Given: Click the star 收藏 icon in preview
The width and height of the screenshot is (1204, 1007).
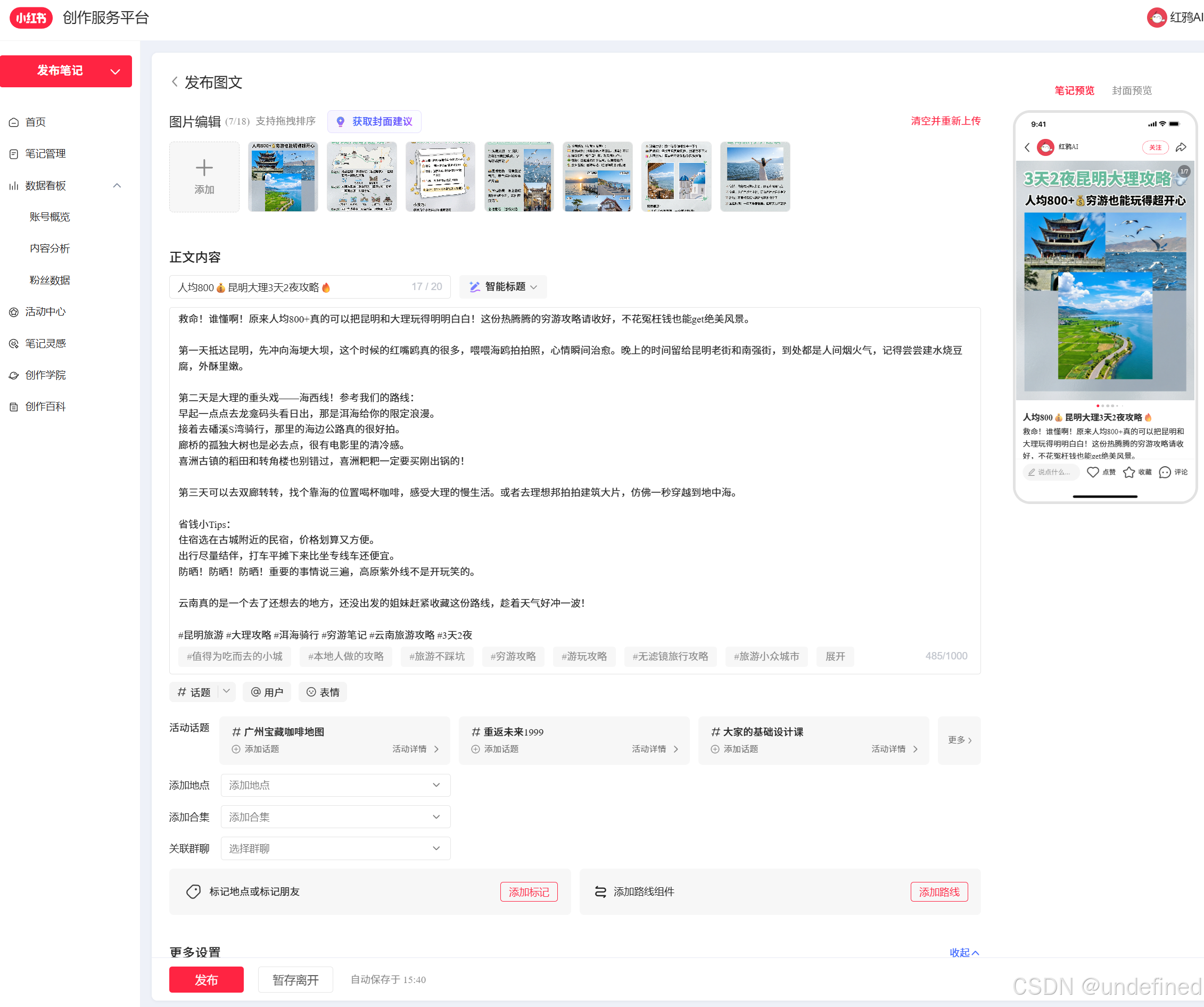Looking at the screenshot, I should coord(1128,472).
